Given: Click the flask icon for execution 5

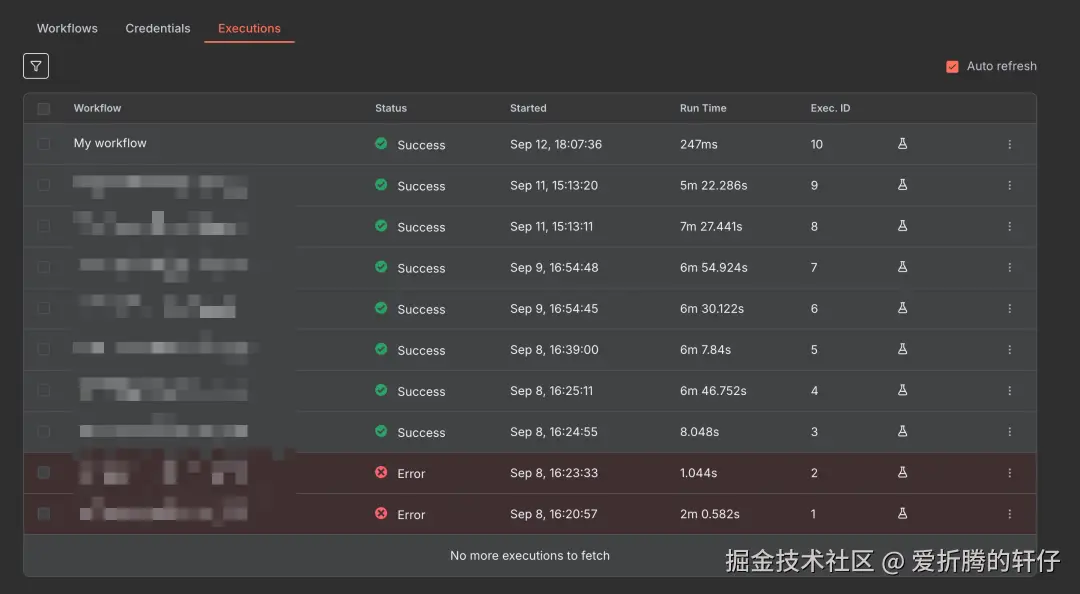Looking at the screenshot, I should click(902, 349).
